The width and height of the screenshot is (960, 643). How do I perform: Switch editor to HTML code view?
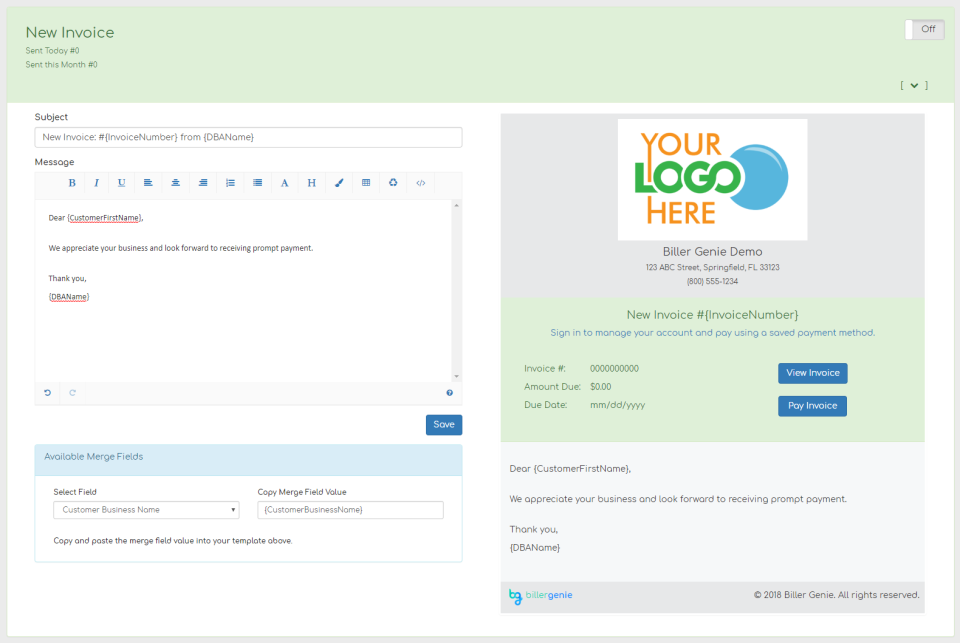(421, 183)
